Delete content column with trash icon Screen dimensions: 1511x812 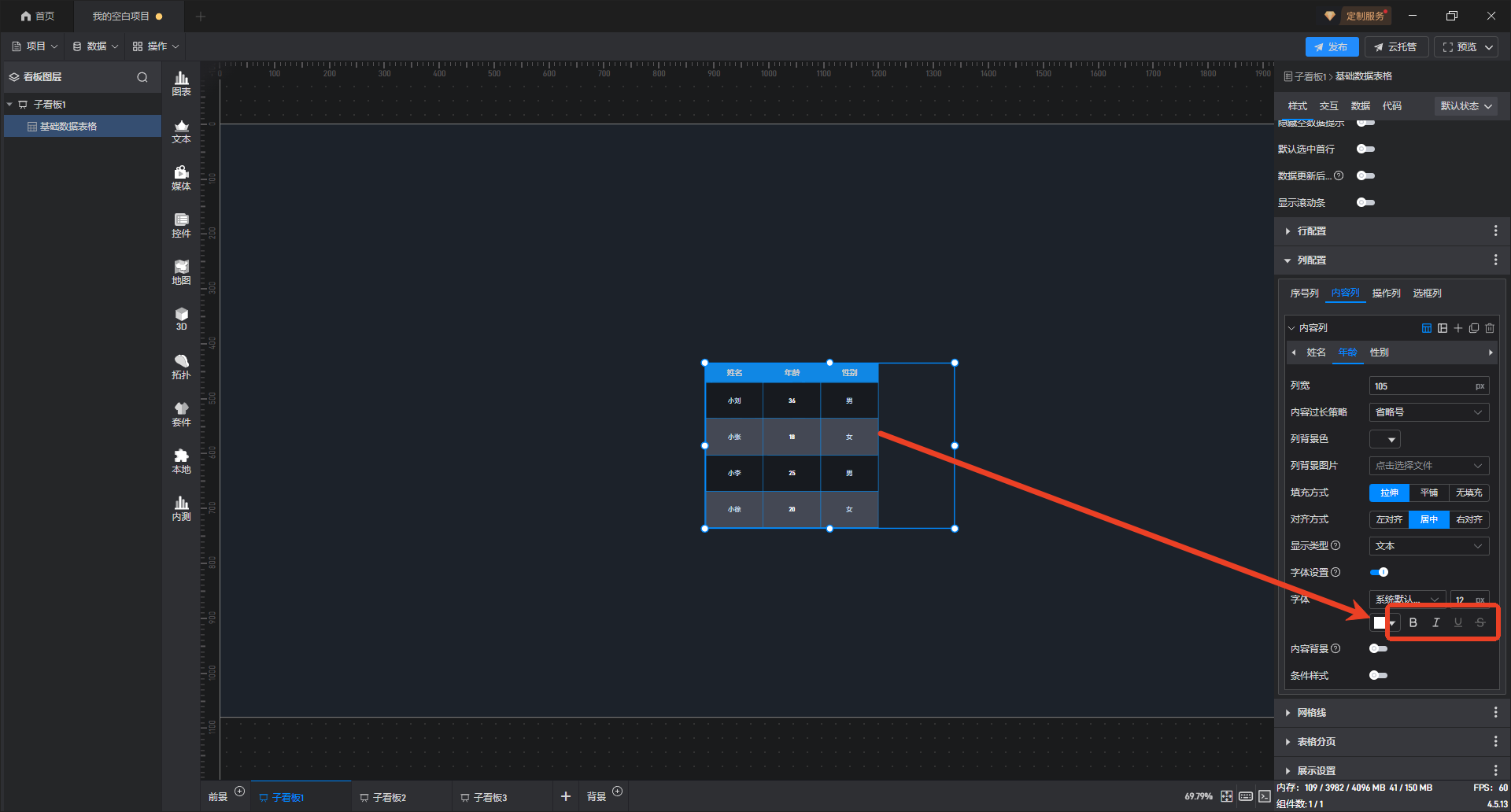click(x=1490, y=328)
